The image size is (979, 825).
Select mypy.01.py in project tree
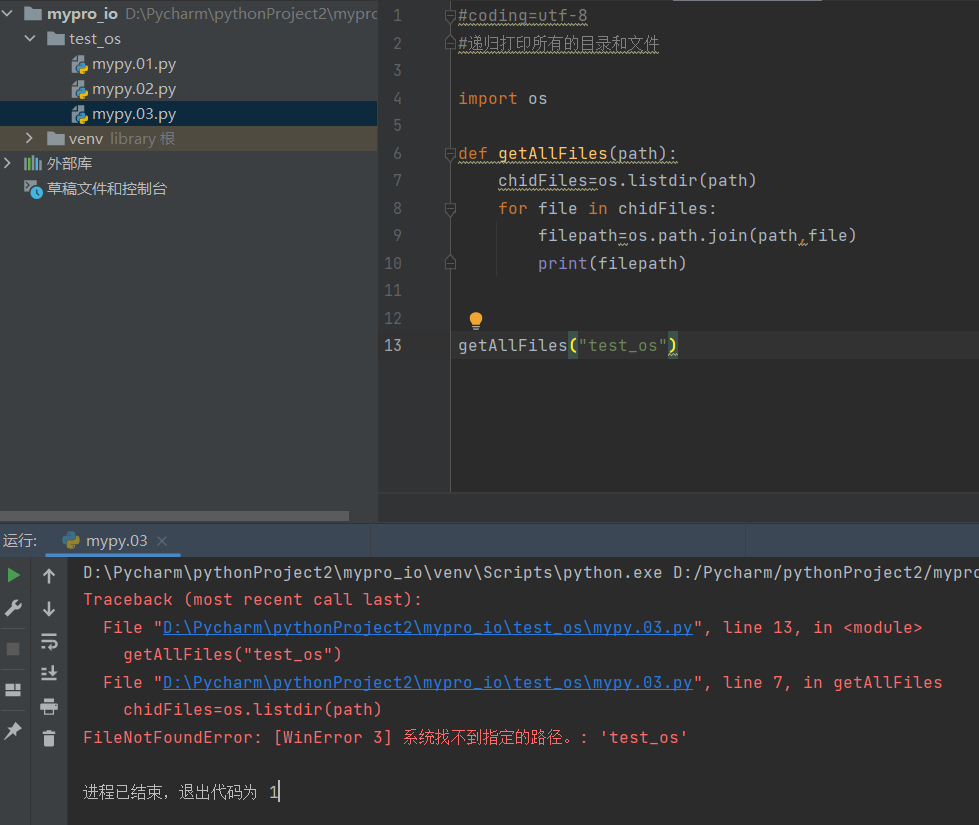[134, 64]
